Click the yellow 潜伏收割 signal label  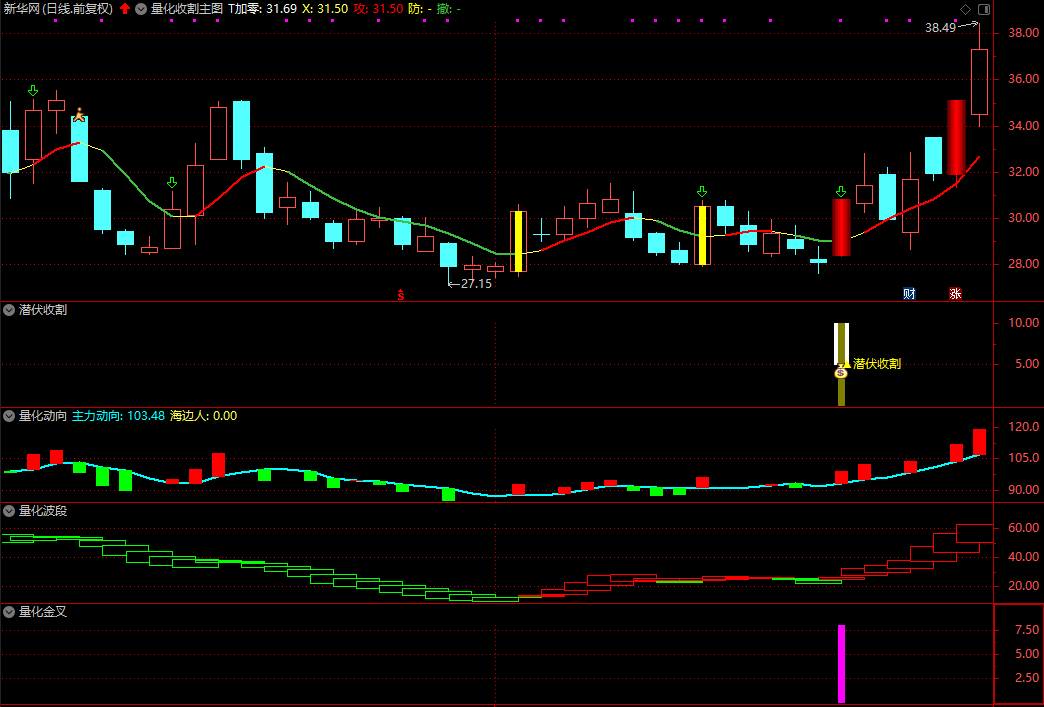pos(877,363)
